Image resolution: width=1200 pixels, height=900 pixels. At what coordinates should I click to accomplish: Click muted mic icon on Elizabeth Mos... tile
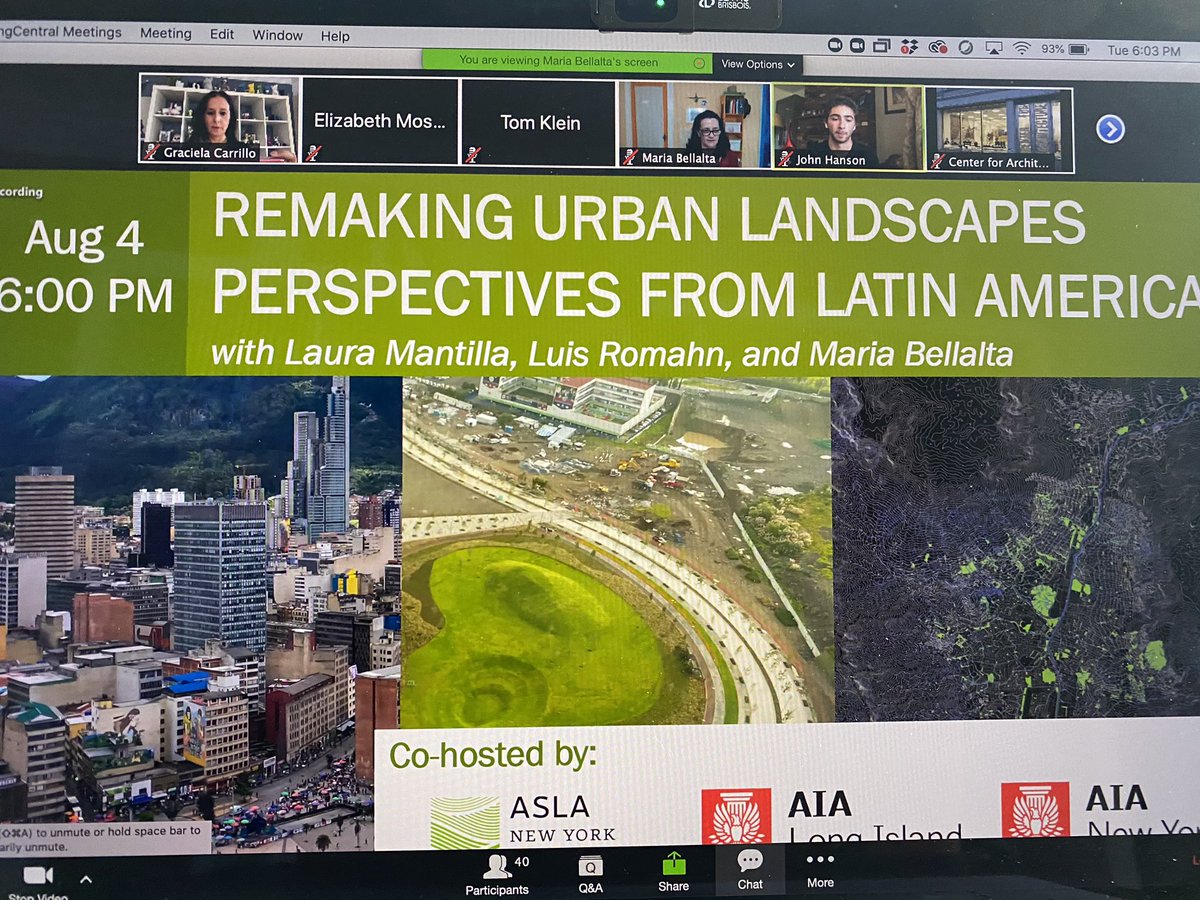(313, 153)
